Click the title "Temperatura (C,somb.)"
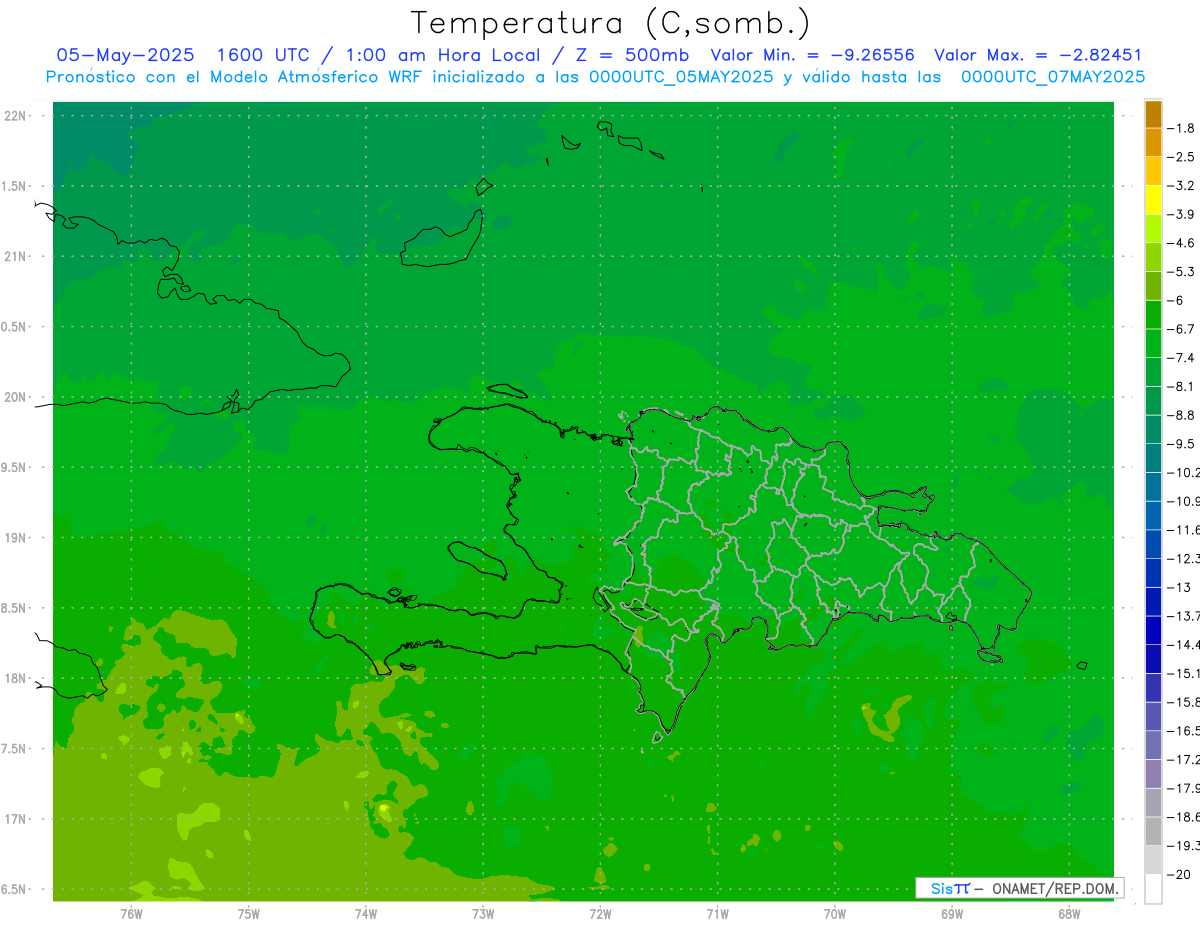The width and height of the screenshot is (1200, 927). 610,23
